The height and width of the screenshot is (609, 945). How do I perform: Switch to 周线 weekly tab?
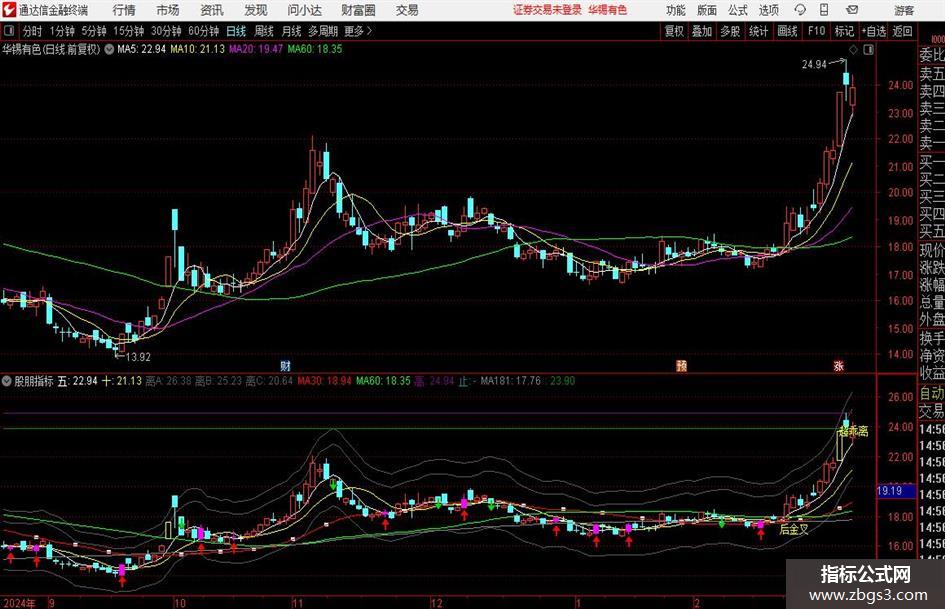click(264, 31)
